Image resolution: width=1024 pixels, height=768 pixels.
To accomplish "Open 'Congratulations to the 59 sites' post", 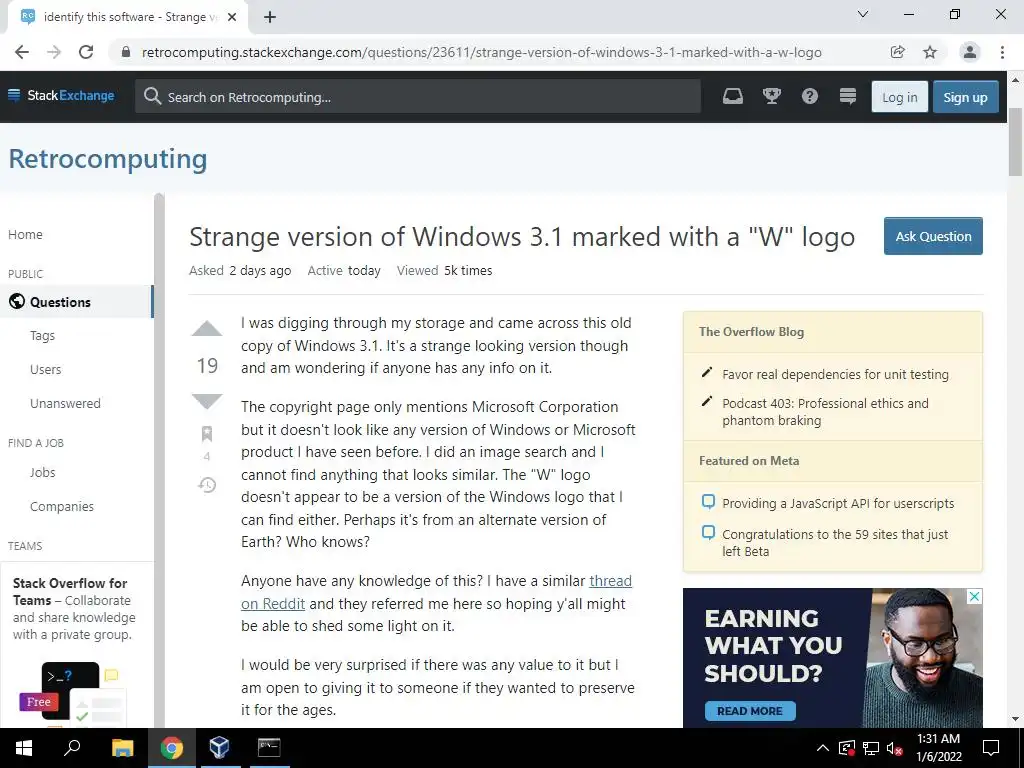I will [835, 543].
